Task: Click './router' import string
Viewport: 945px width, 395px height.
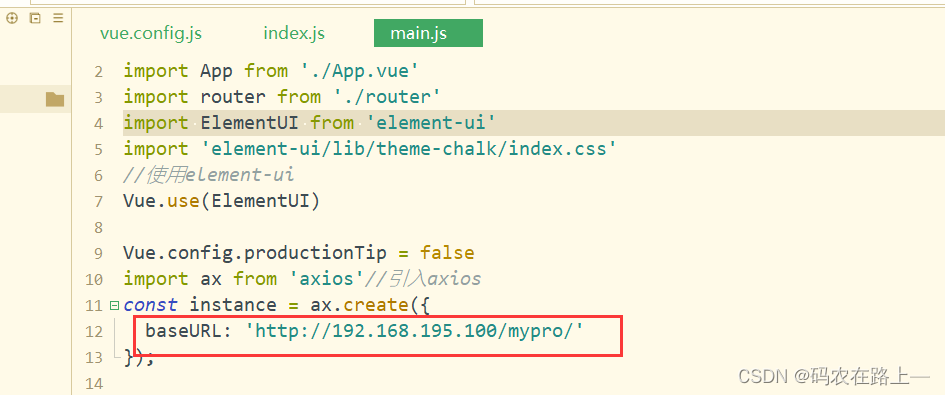Action: [386, 97]
